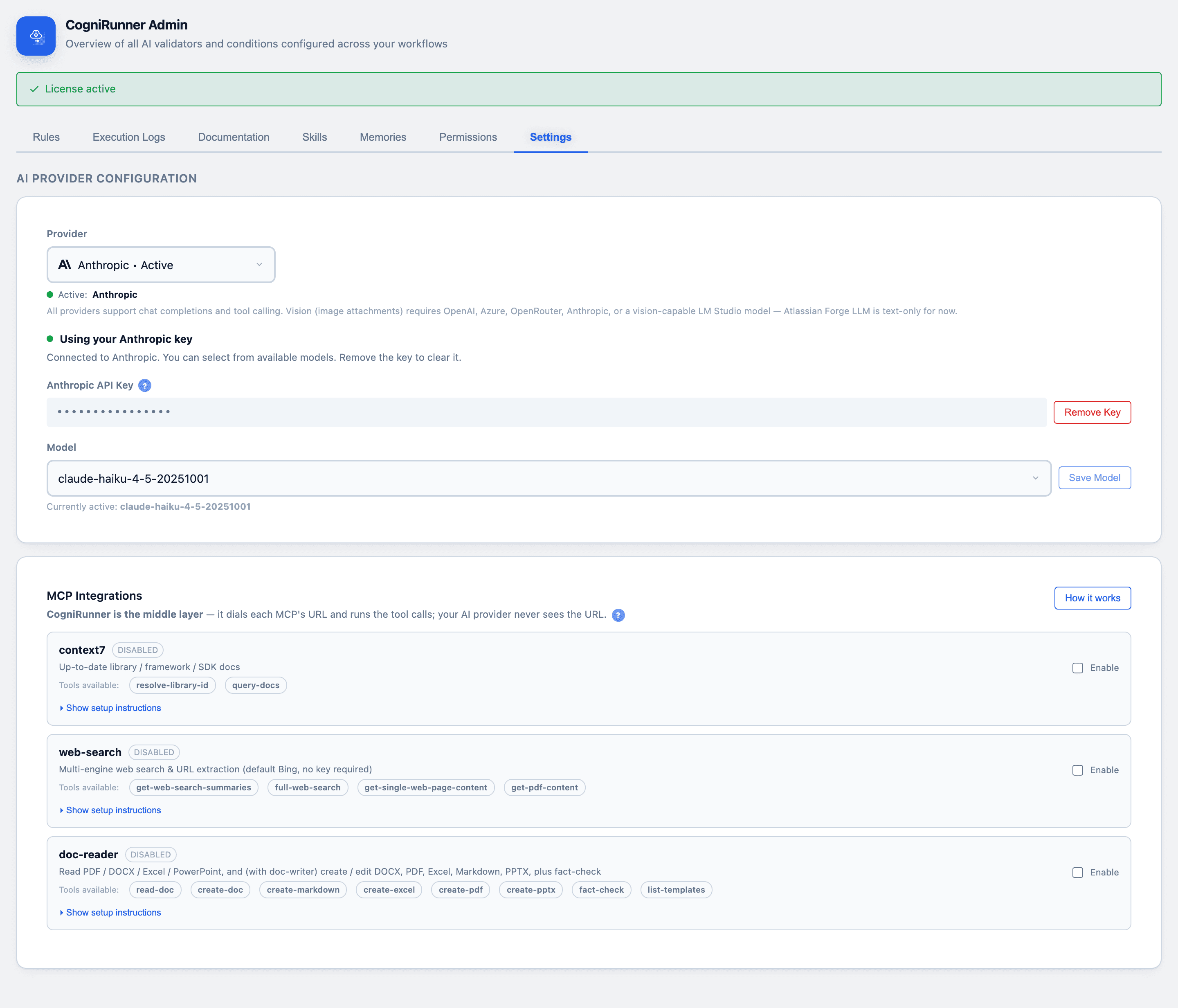
Task: Open the Execution Logs tab
Action: click(x=129, y=137)
